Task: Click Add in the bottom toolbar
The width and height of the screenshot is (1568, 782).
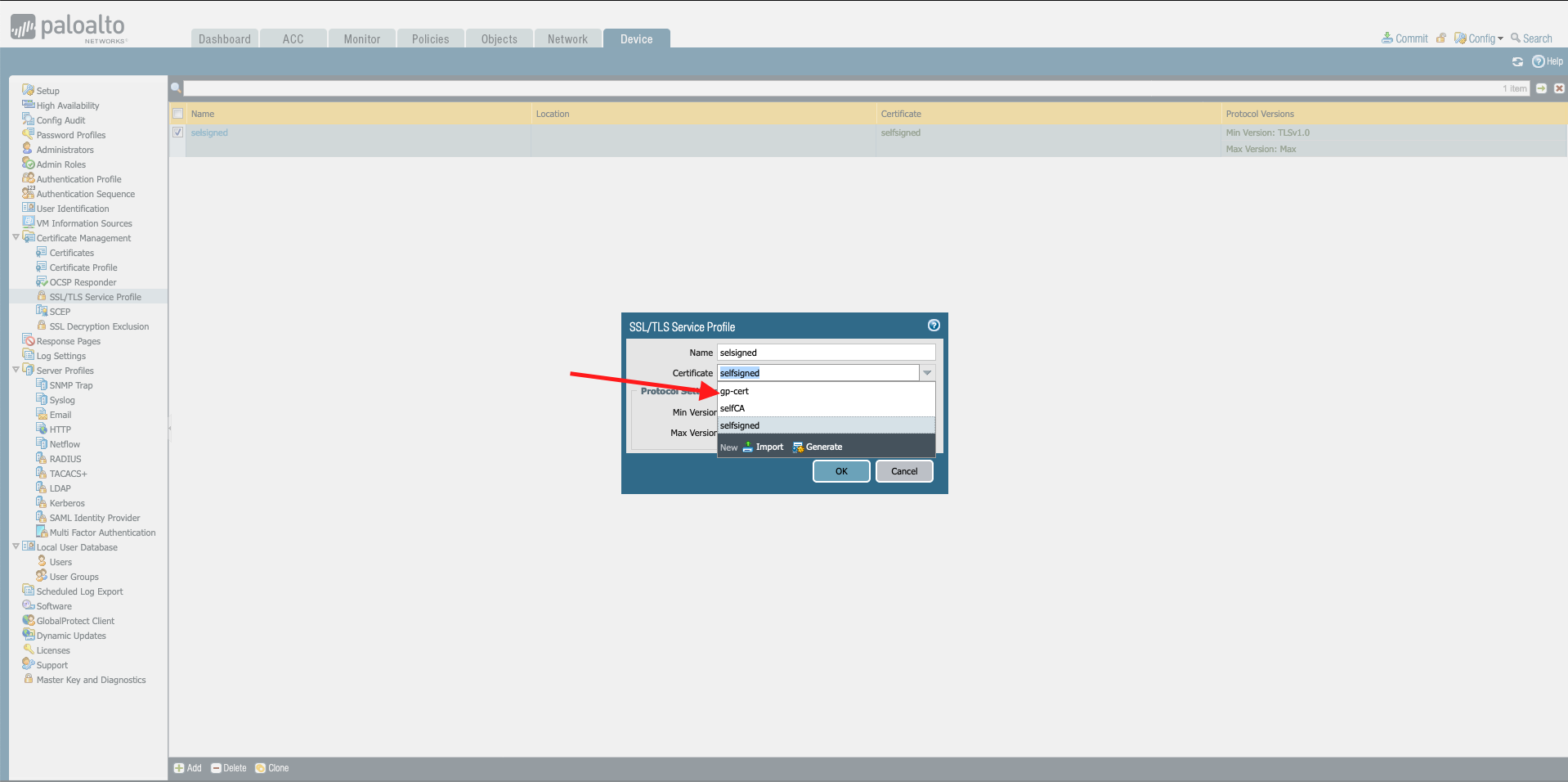Action: tap(187, 768)
